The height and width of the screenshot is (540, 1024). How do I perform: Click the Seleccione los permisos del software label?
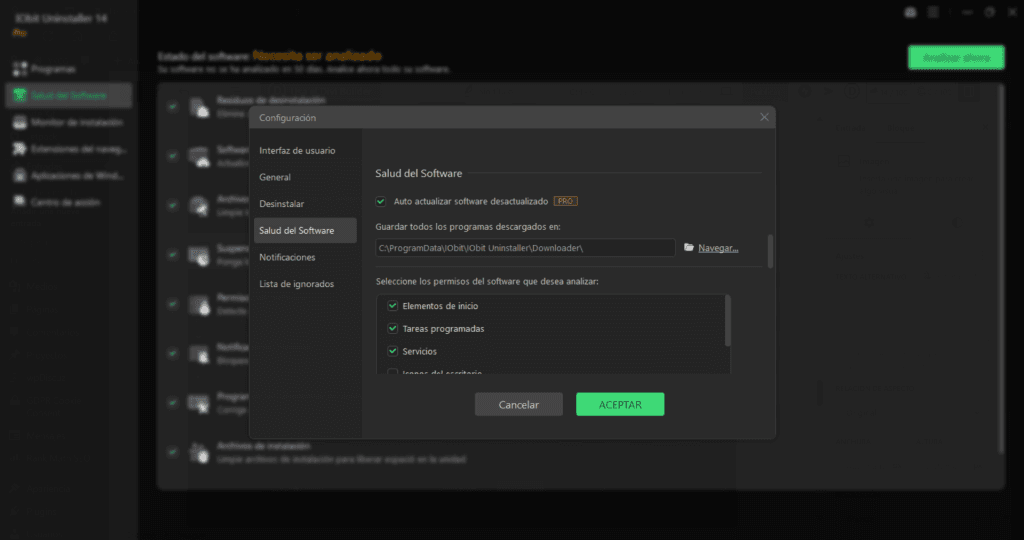pos(487,281)
